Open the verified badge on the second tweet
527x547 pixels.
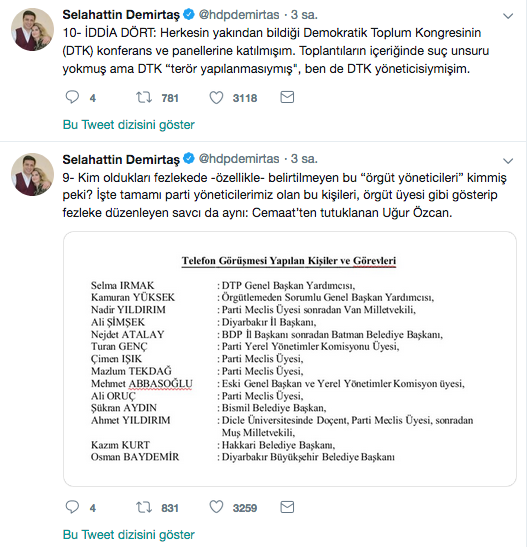click(x=189, y=159)
